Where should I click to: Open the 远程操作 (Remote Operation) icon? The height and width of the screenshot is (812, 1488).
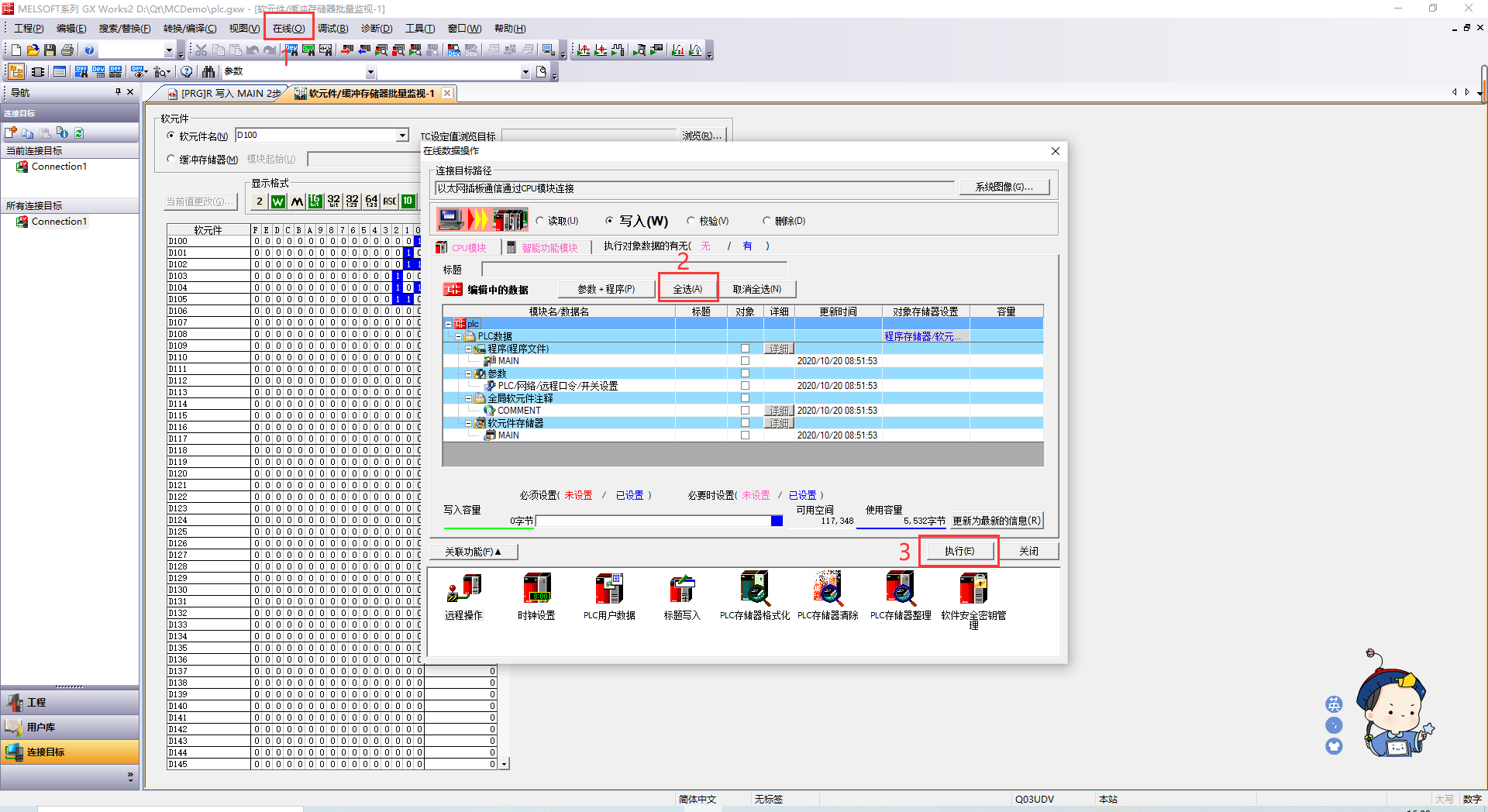463,595
